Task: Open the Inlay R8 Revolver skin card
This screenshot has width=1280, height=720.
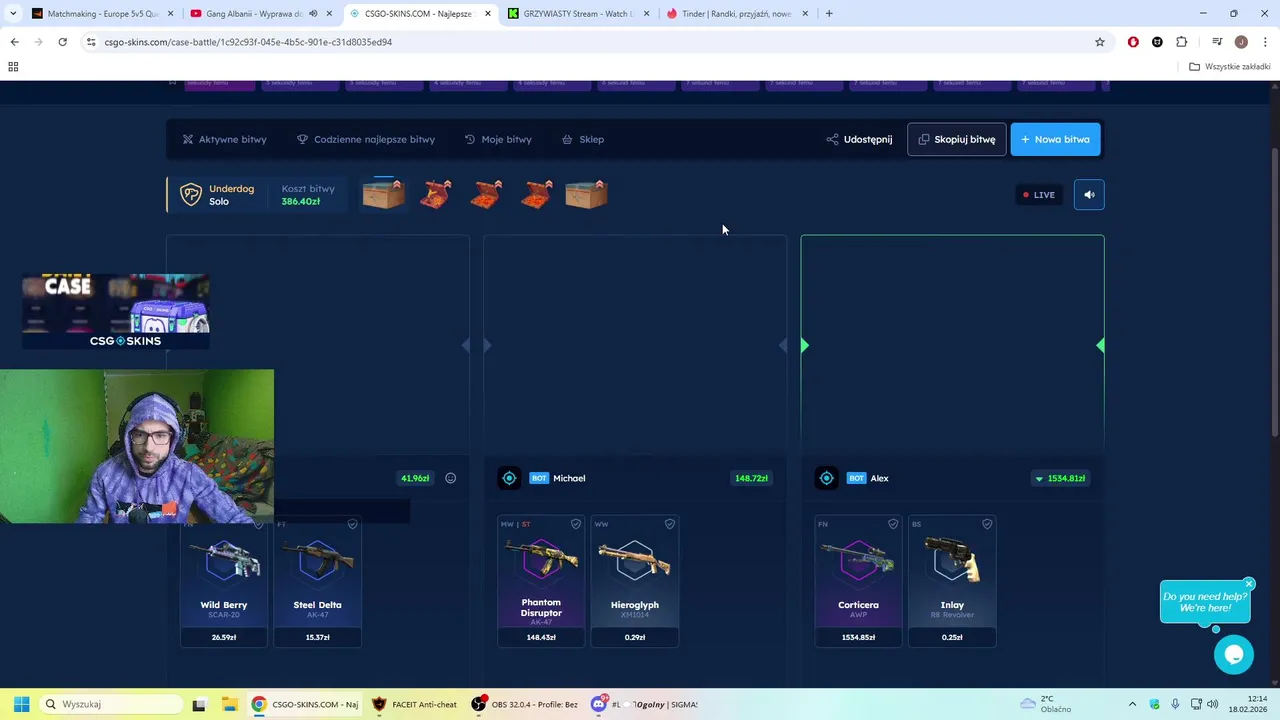Action: (x=952, y=582)
